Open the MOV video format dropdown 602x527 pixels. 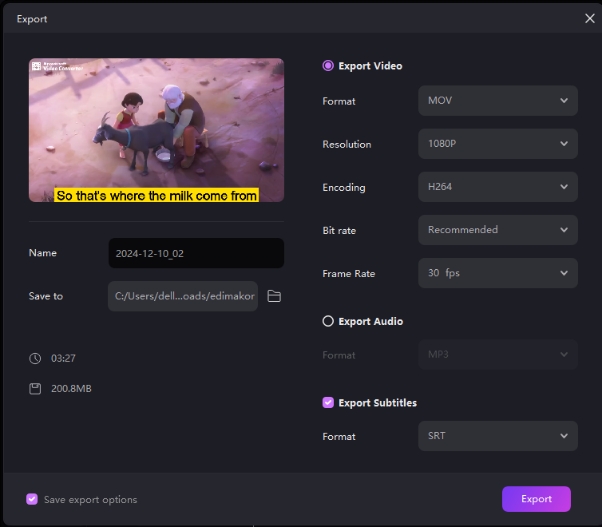click(497, 101)
